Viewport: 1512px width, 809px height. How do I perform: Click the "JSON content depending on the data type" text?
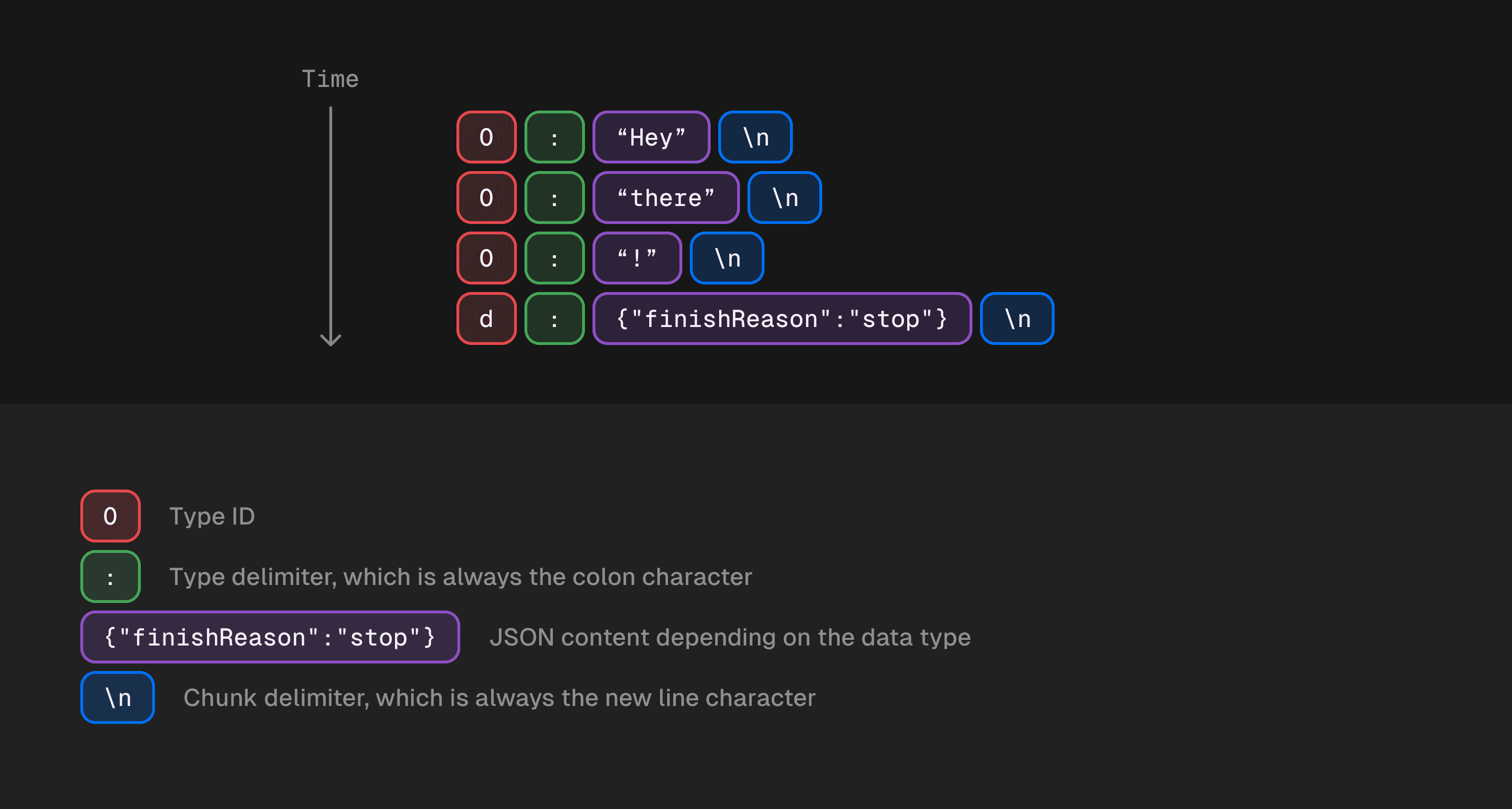pos(730,637)
